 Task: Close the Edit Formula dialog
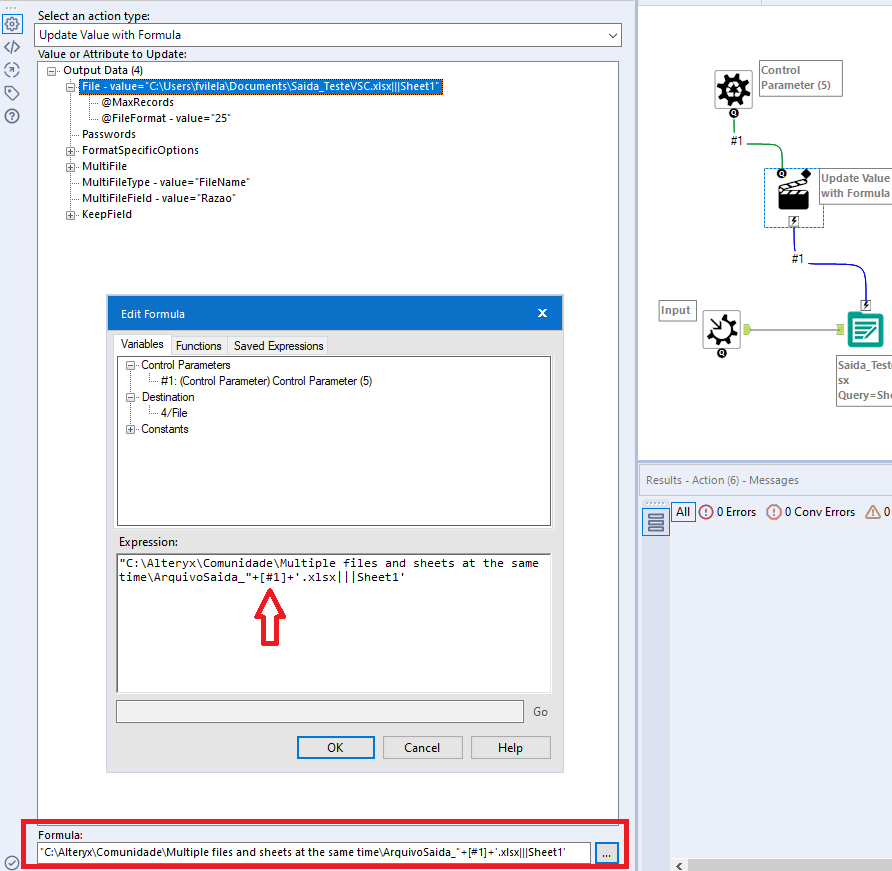coord(542,313)
